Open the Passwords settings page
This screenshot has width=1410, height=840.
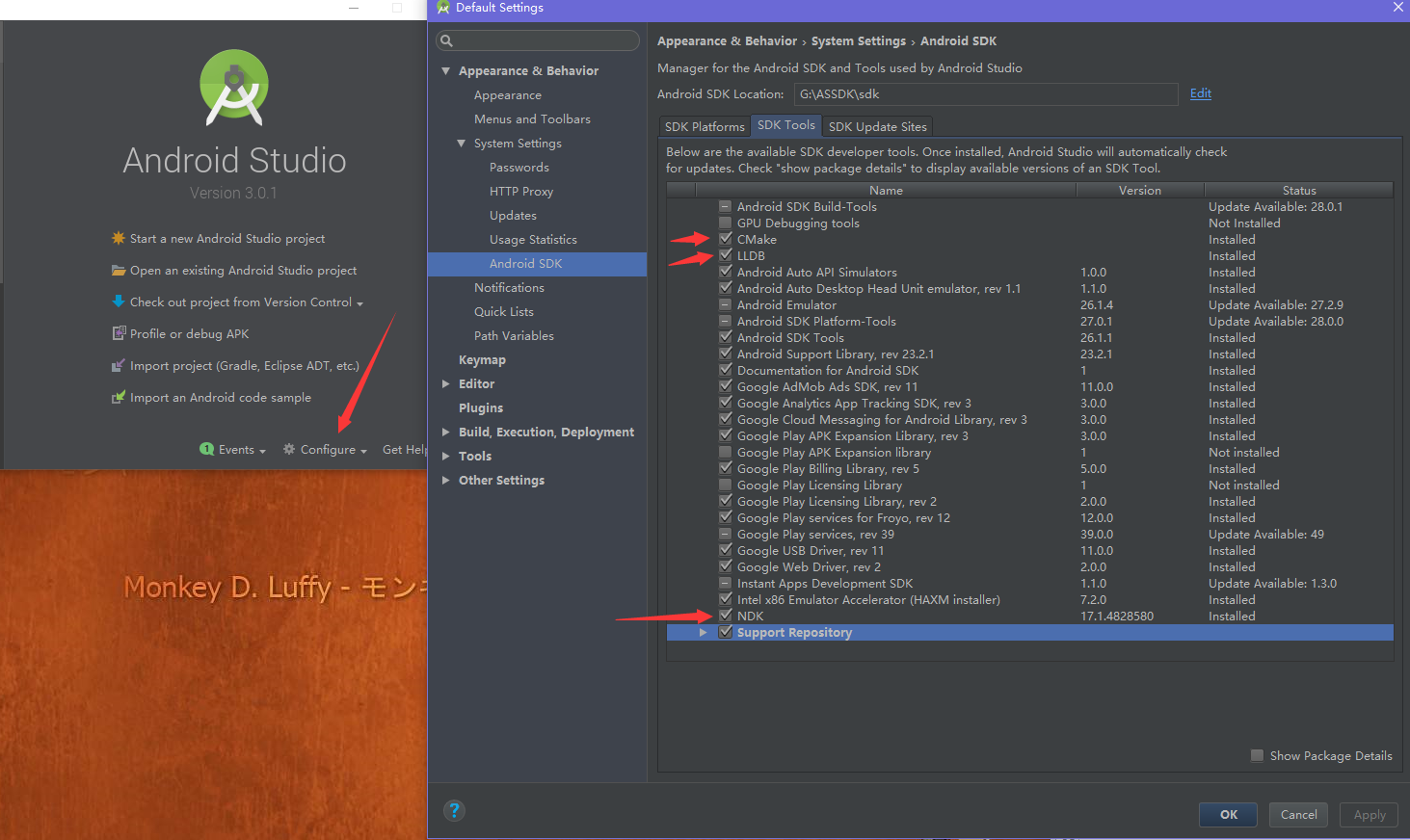coord(519,167)
